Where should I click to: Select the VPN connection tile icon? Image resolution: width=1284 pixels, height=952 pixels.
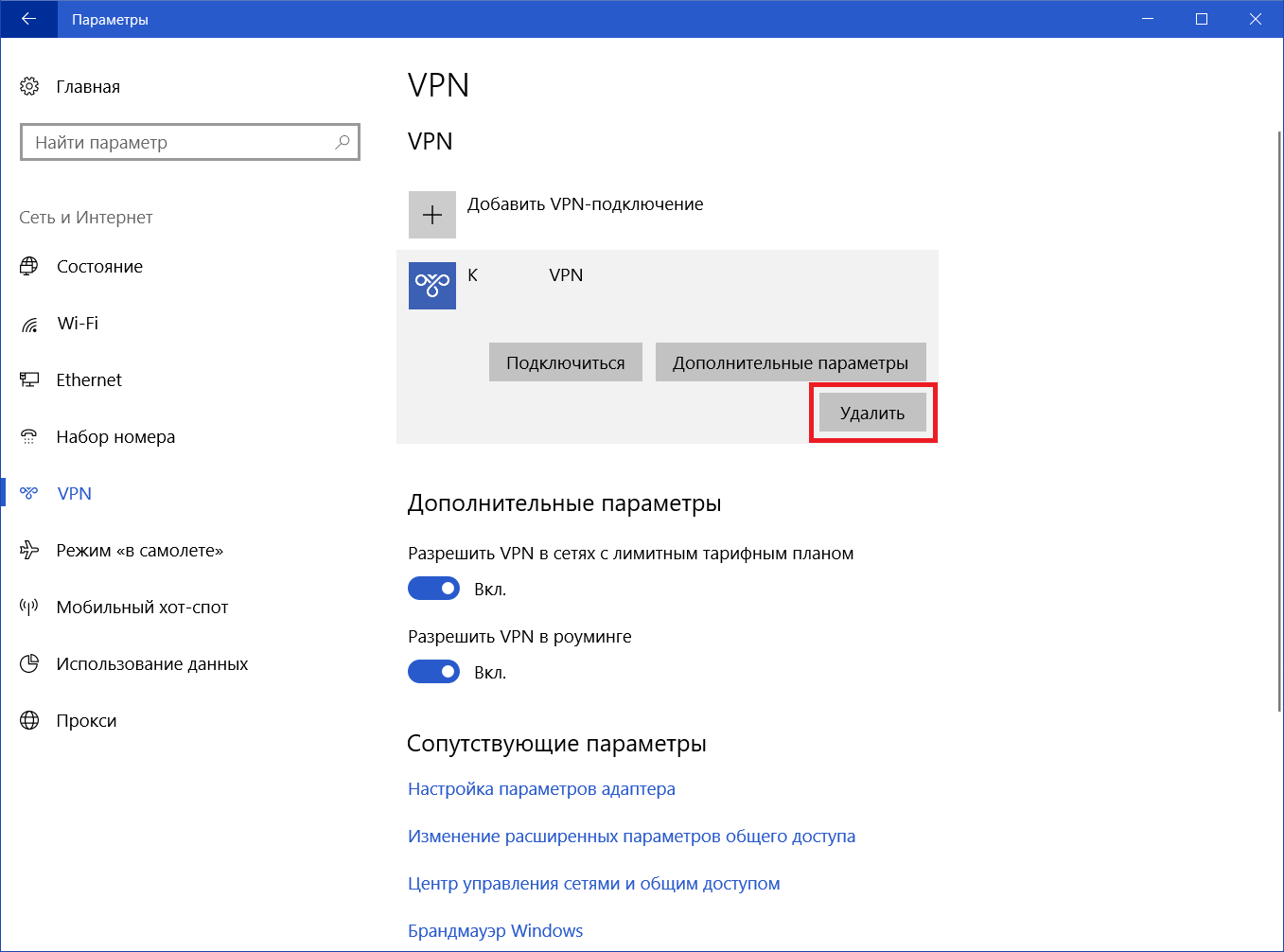tap(432, 286)
